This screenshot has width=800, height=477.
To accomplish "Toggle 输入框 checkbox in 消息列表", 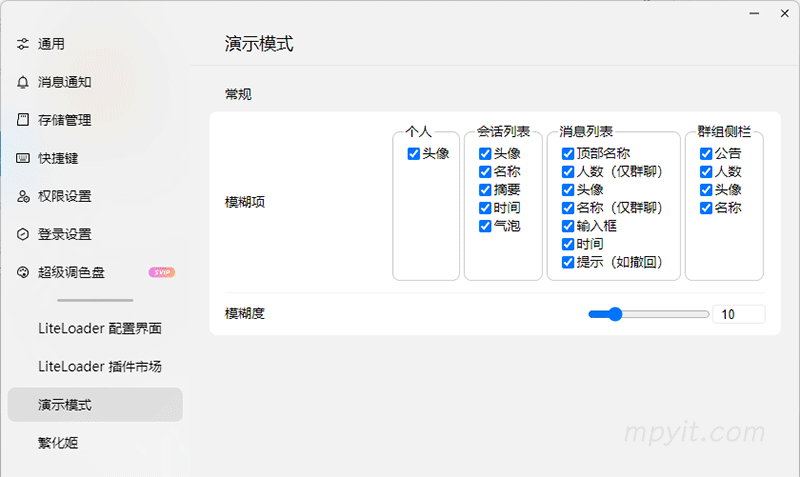I will click(x=568, y=226).
